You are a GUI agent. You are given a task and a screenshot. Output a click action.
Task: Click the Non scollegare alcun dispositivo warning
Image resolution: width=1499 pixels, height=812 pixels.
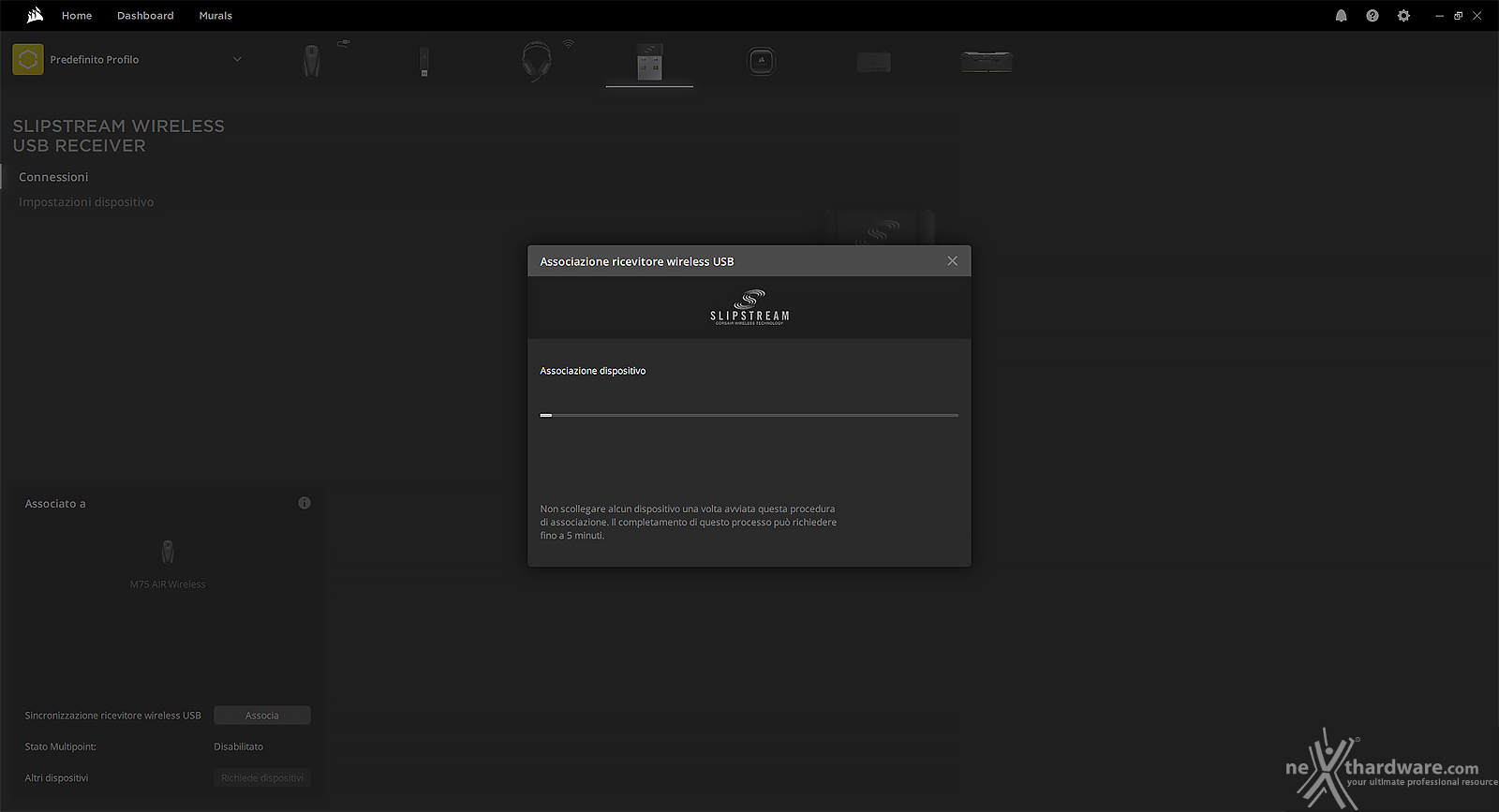[x=689, y=523]
